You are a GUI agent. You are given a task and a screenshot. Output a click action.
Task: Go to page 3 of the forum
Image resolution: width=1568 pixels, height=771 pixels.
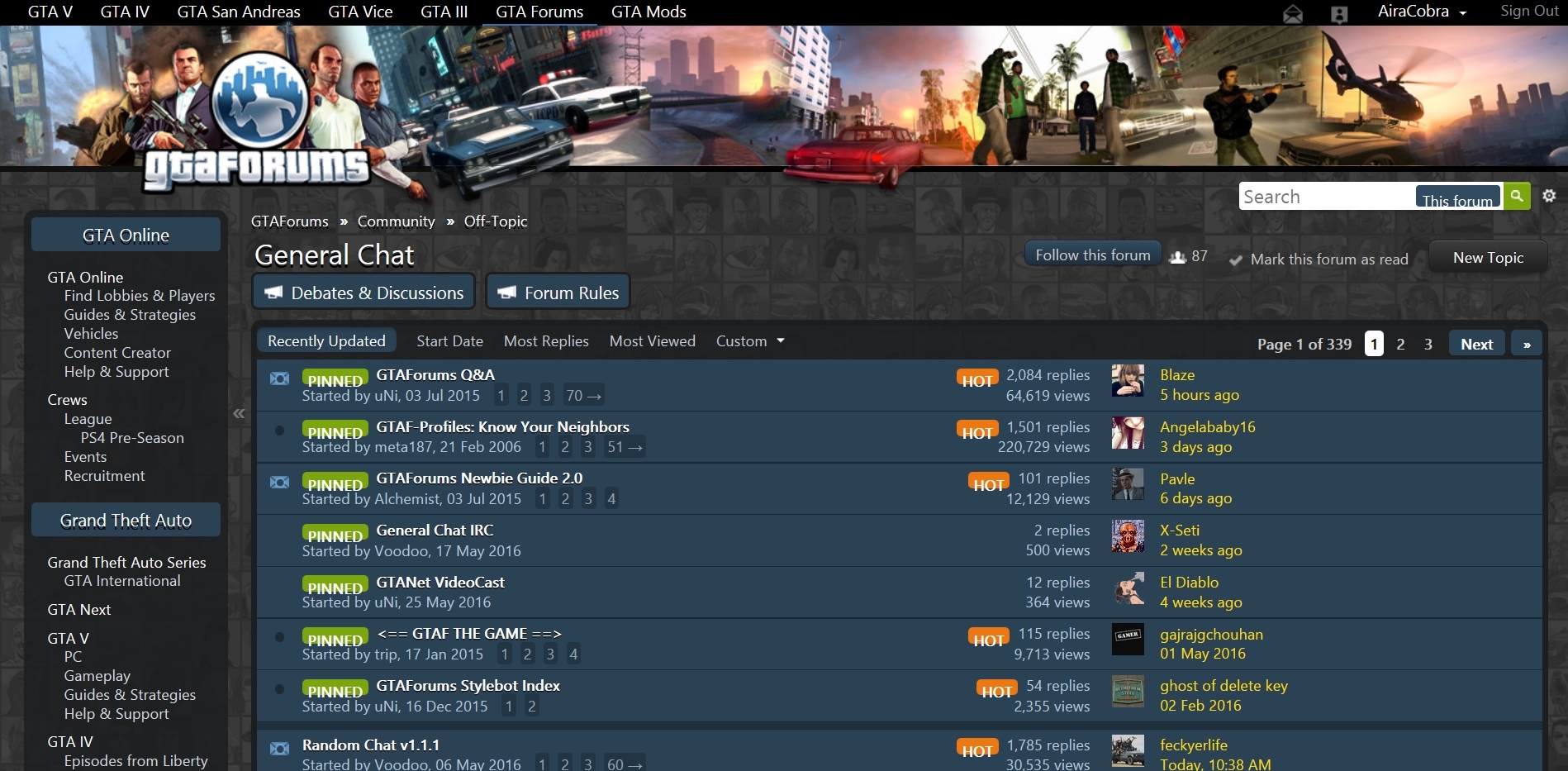[x=1428, y=344]
